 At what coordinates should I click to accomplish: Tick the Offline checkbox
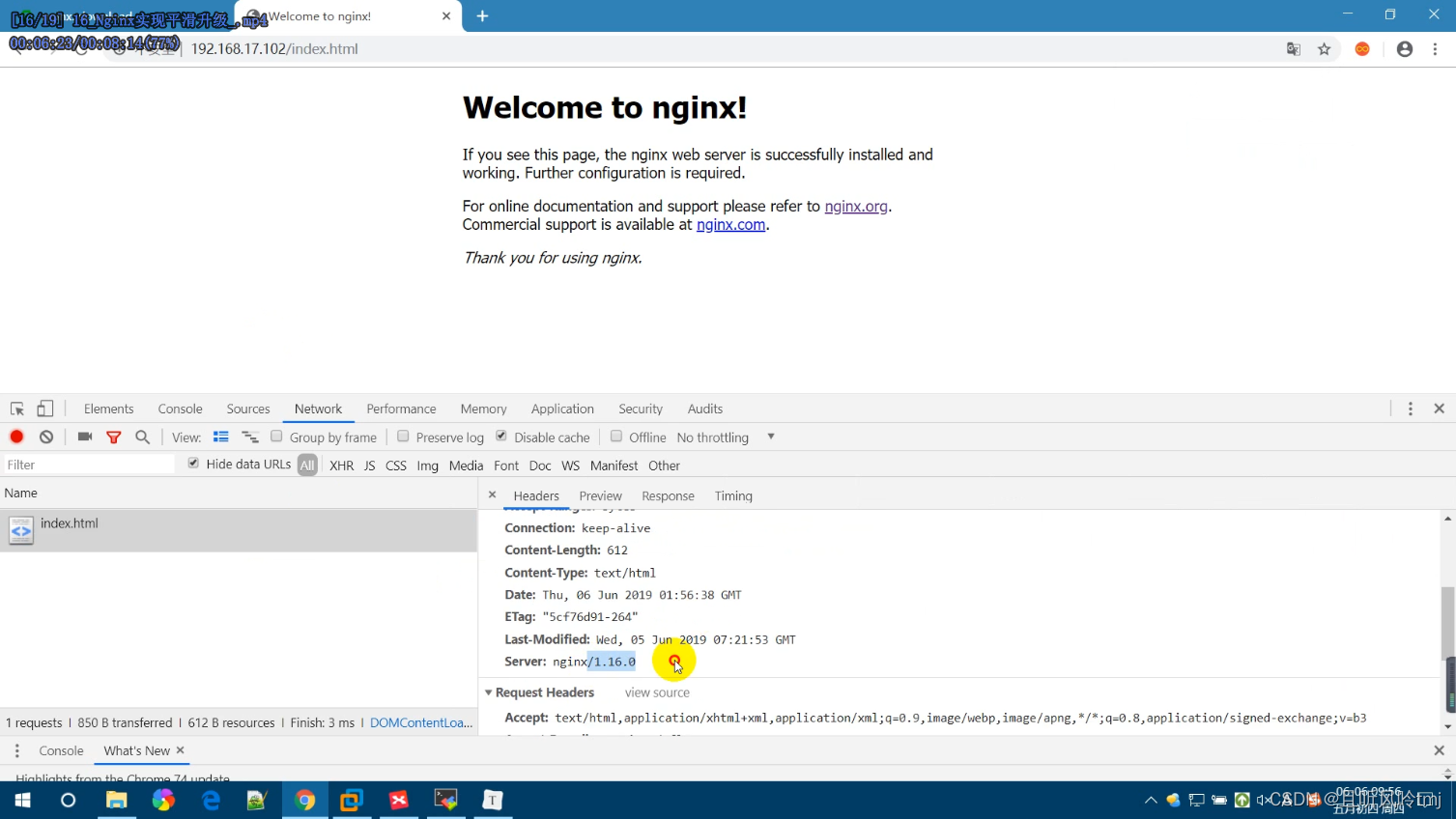tap(616, 437)
